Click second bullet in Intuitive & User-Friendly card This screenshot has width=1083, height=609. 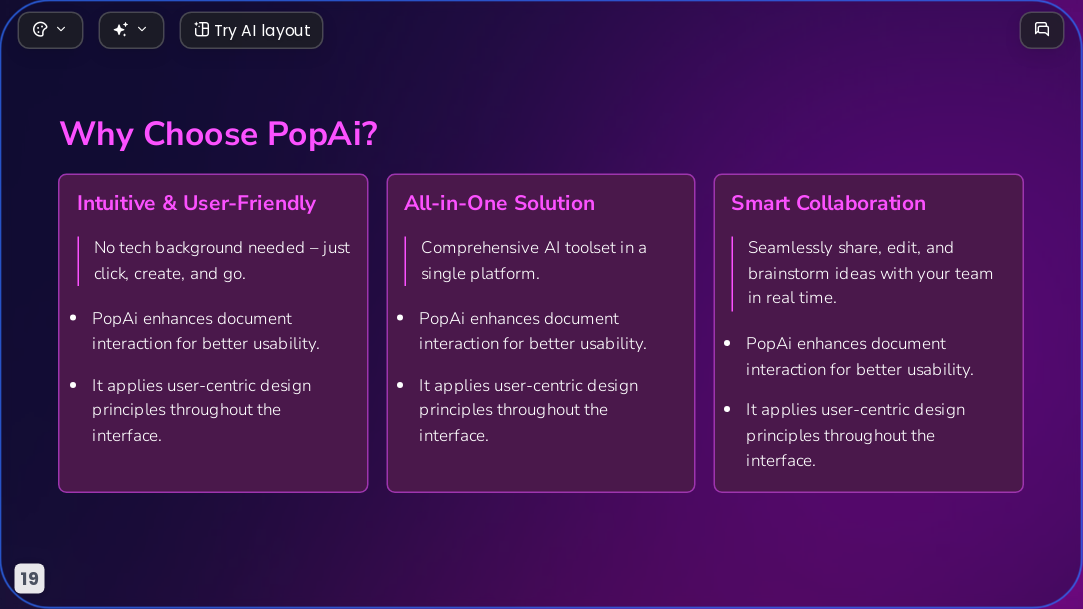coord(201,410)
